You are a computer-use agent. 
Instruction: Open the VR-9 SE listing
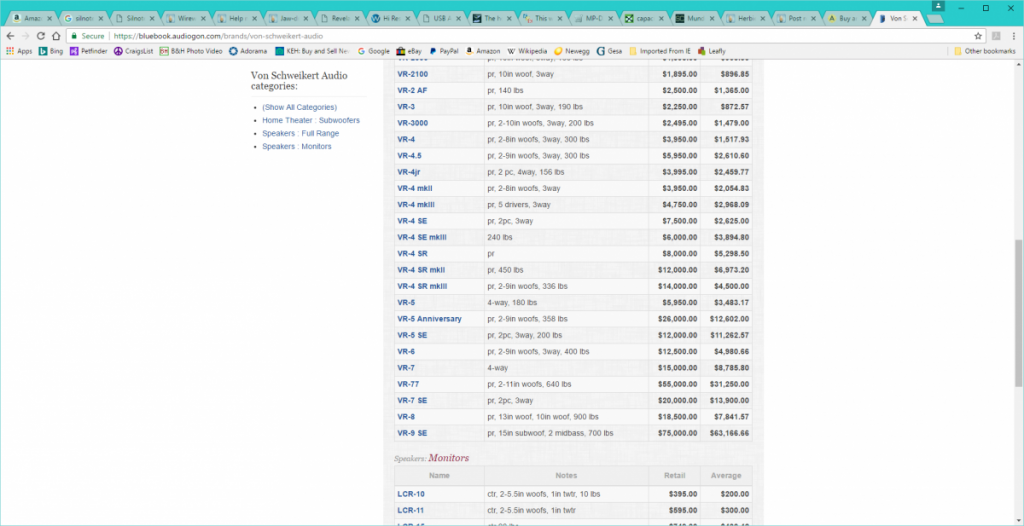pos(412,433)
